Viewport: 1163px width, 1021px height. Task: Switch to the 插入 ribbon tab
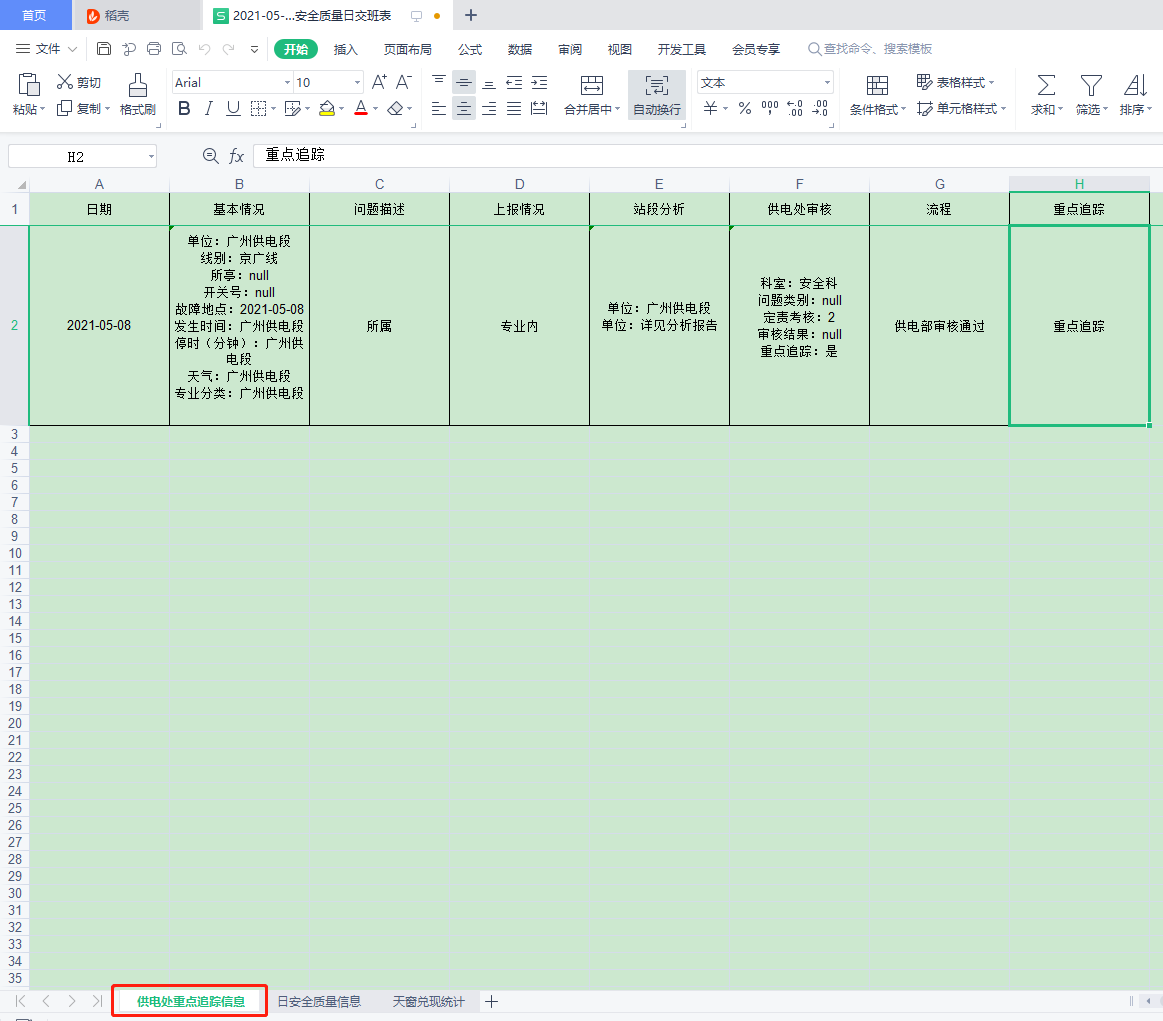pos(345,48)
